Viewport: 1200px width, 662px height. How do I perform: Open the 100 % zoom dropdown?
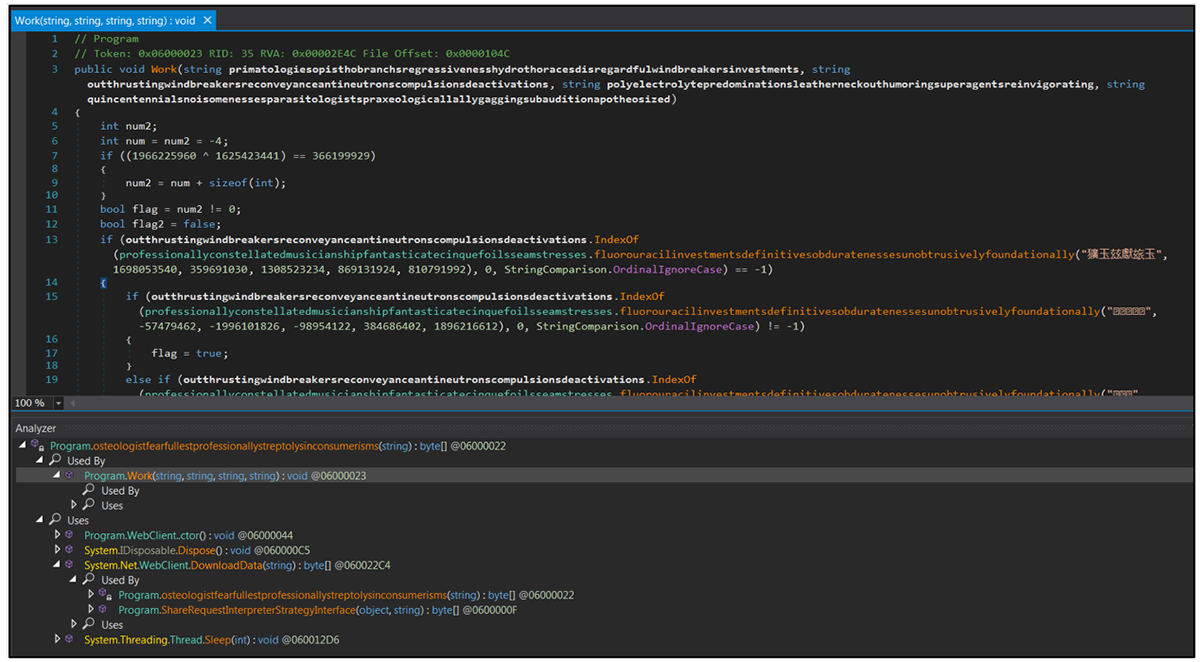pos(58,403)
